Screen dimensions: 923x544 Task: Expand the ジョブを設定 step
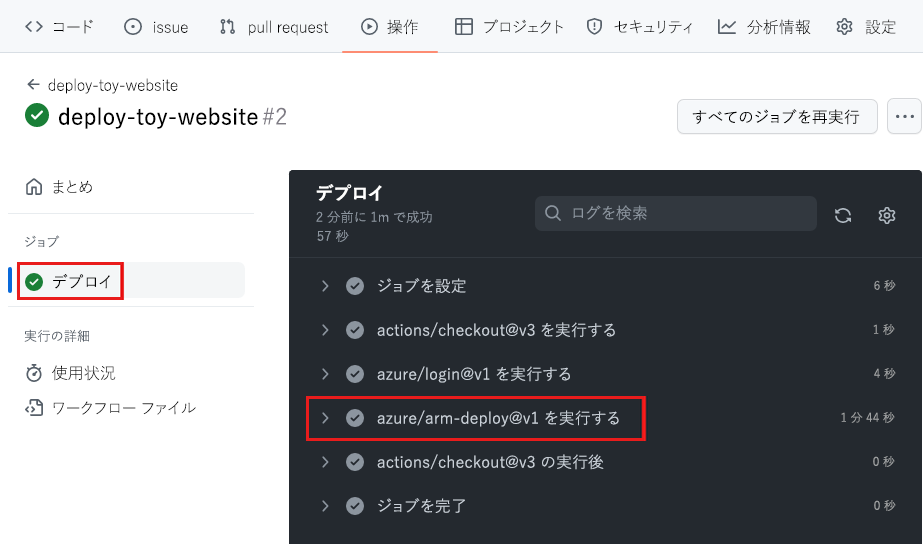325,286
